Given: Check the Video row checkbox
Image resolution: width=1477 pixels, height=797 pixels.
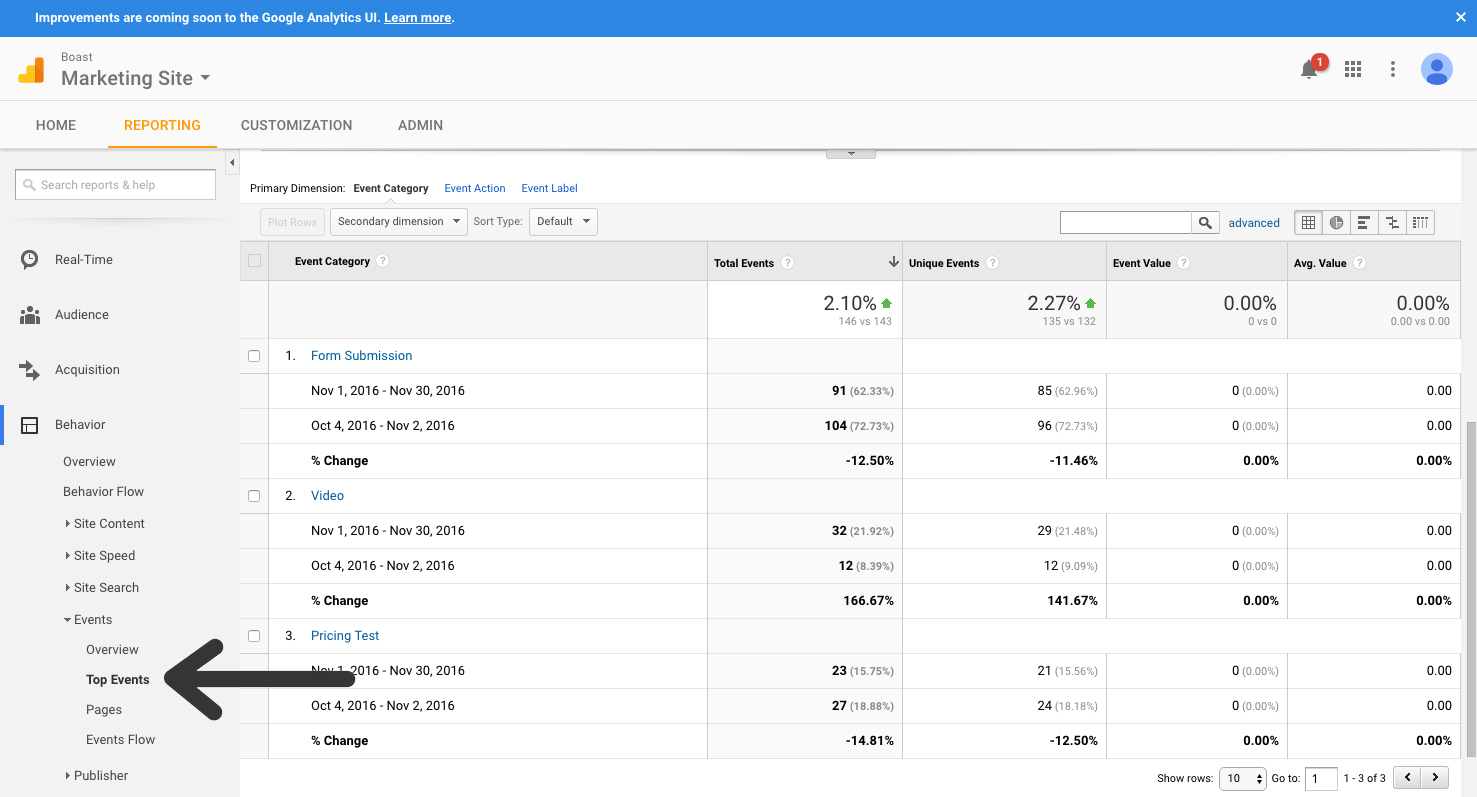Looking at the screenshot, I should coord(254,496).
